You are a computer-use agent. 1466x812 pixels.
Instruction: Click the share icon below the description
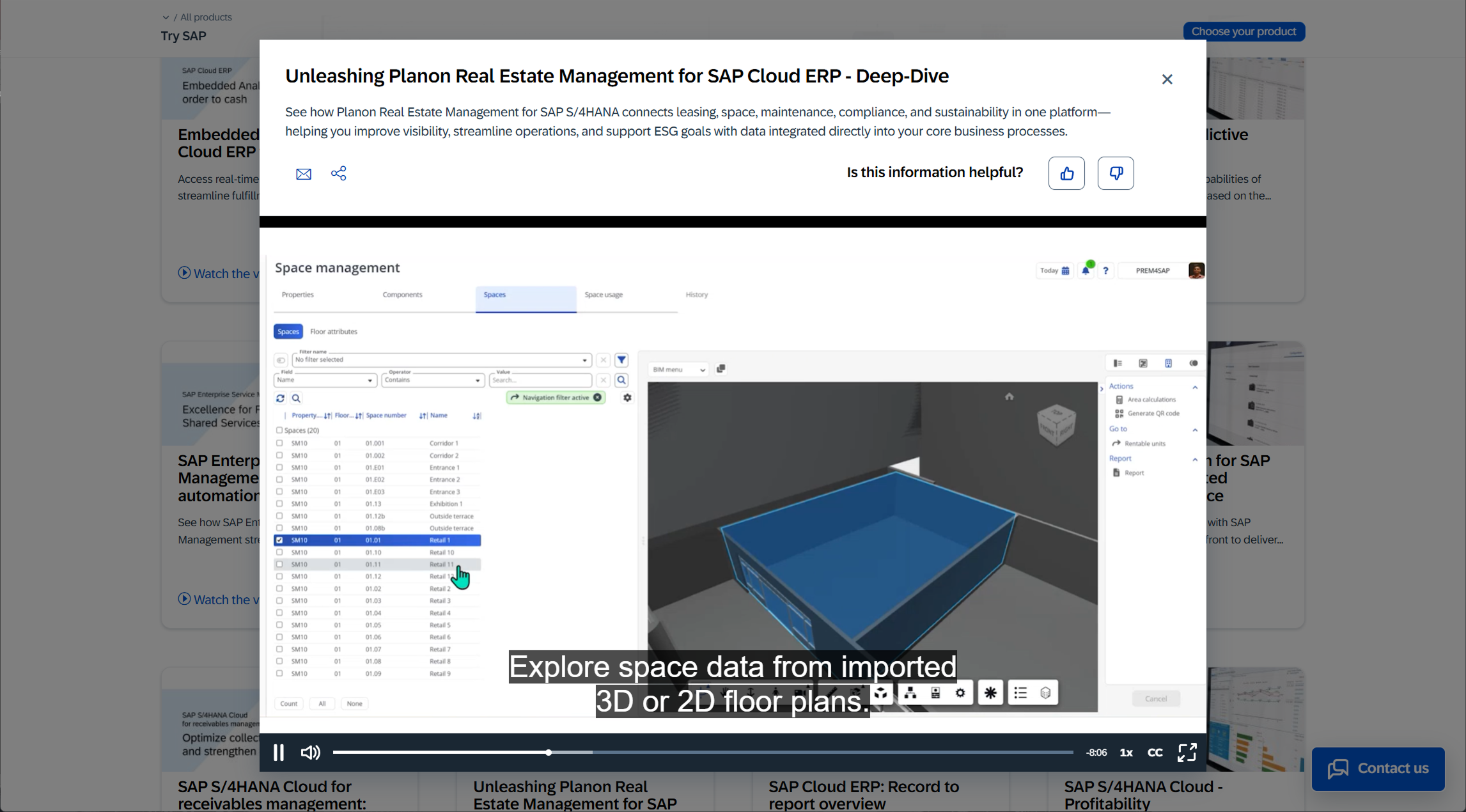339,173
